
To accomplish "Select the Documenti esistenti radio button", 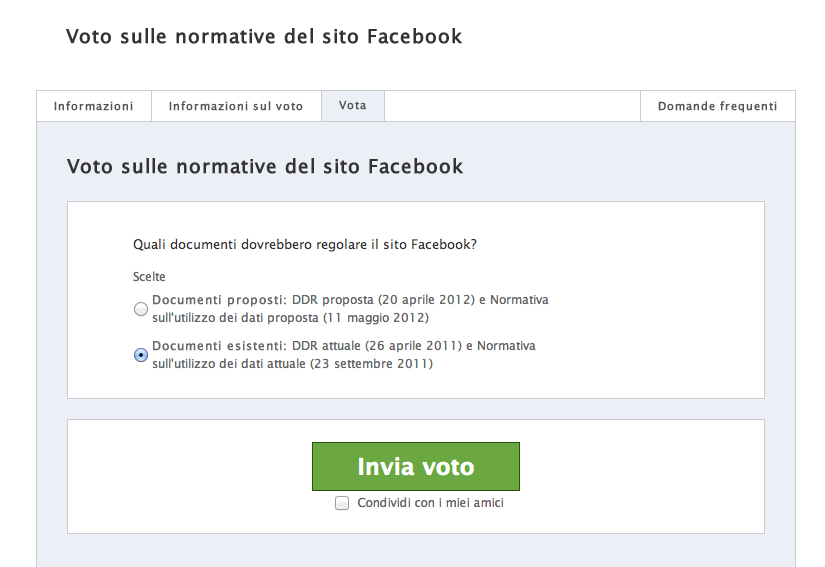I will (x=141, y=355).
